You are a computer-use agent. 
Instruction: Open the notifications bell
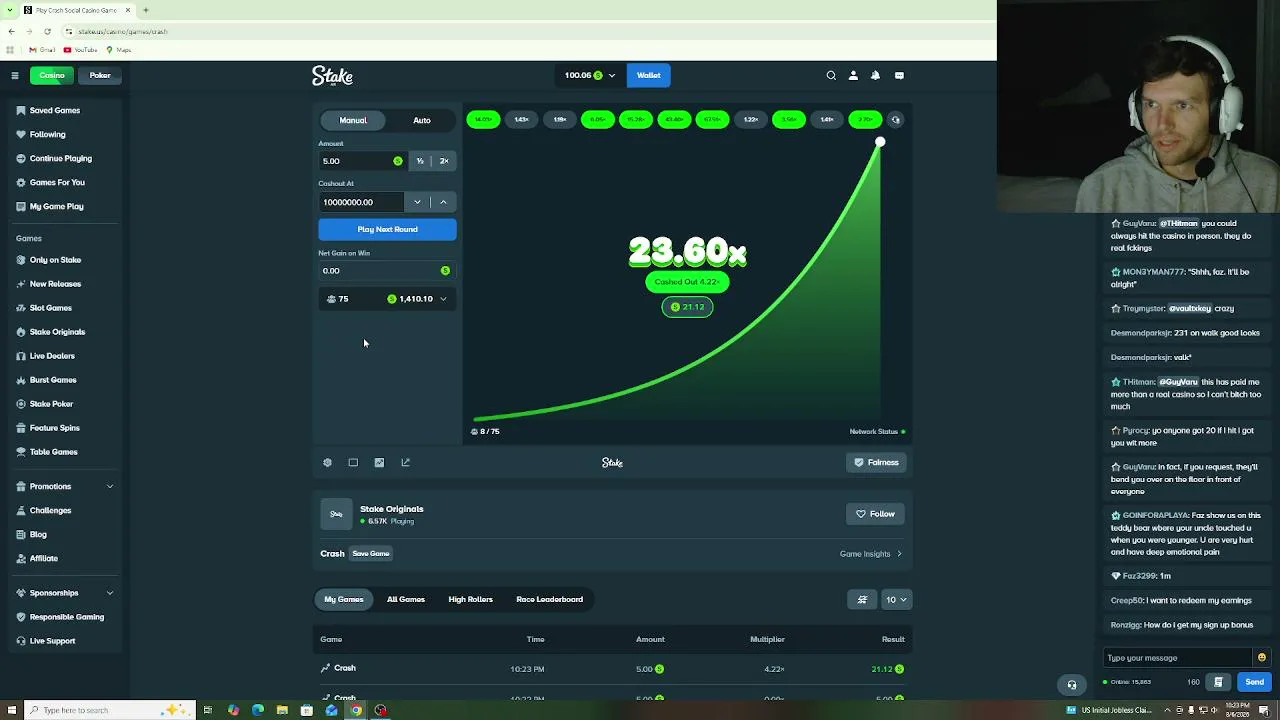click(875, 75)
